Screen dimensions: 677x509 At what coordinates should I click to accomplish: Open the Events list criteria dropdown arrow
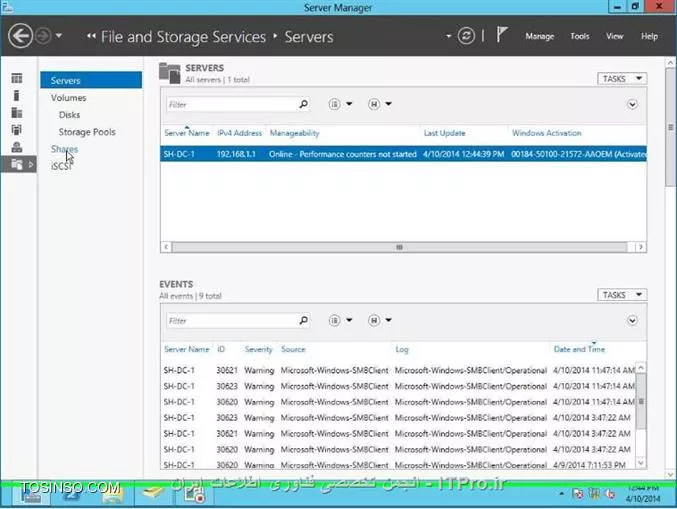[x=349, y=320]
